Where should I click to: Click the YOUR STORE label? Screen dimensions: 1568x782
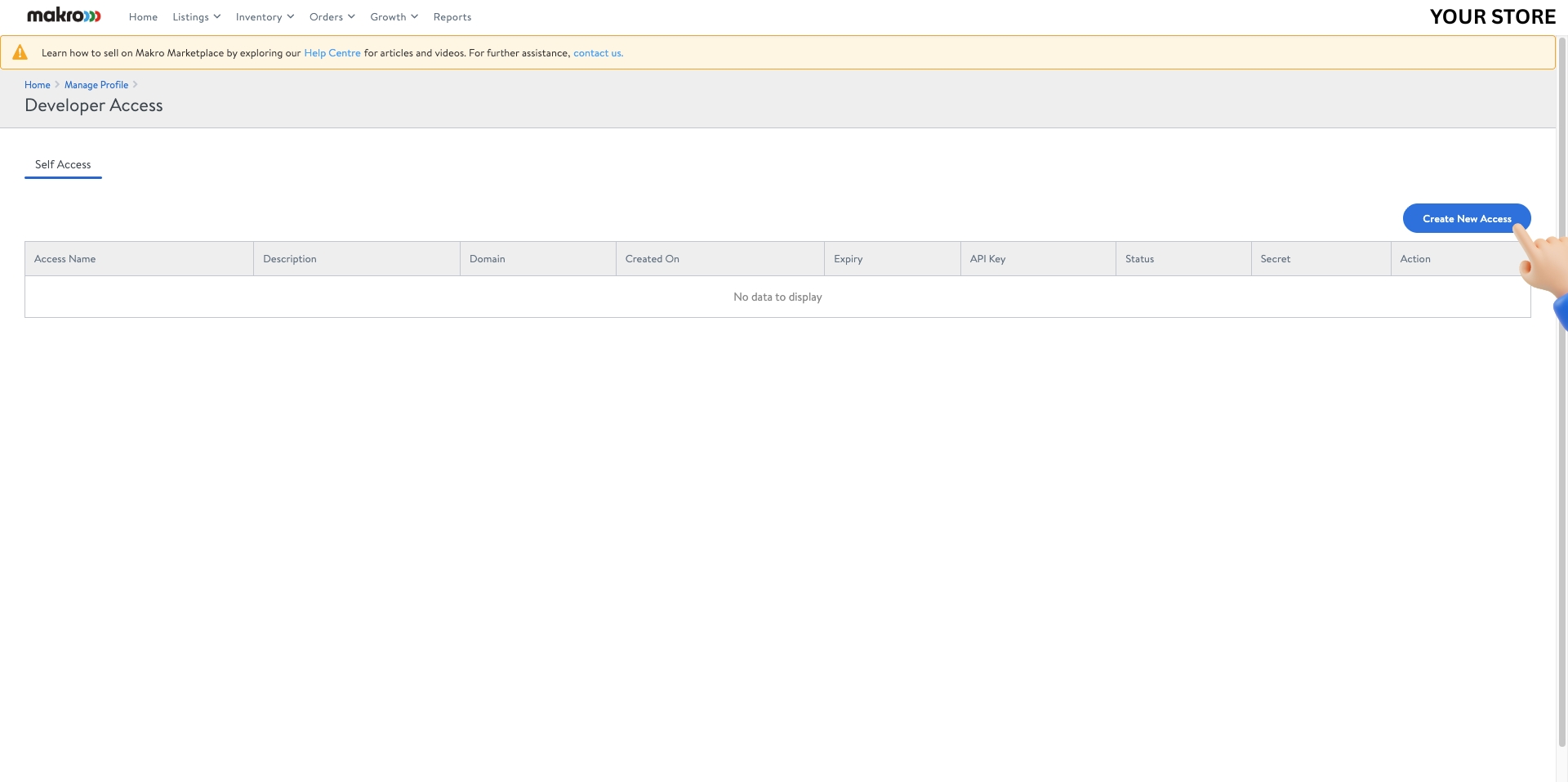point(1492,16)
